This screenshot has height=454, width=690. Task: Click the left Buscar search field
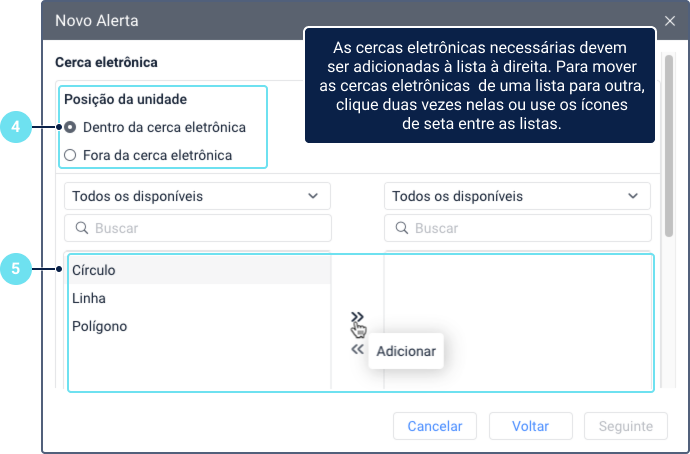[x=205, y=228]
